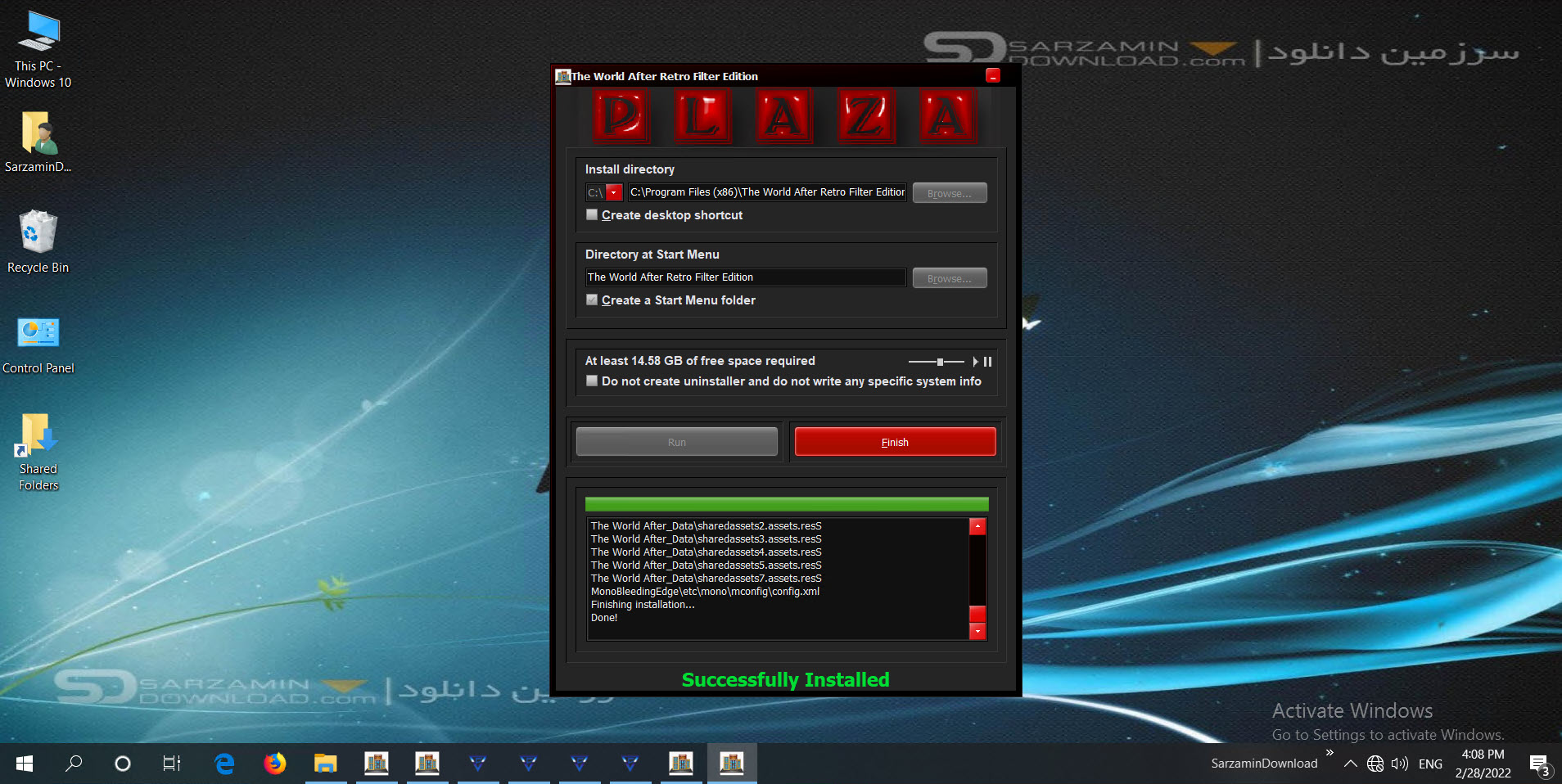The height and width of the screenshot is (784, 1562).
Task: Select the Shared Folders shortcut icon
Action: pos(38,452)
